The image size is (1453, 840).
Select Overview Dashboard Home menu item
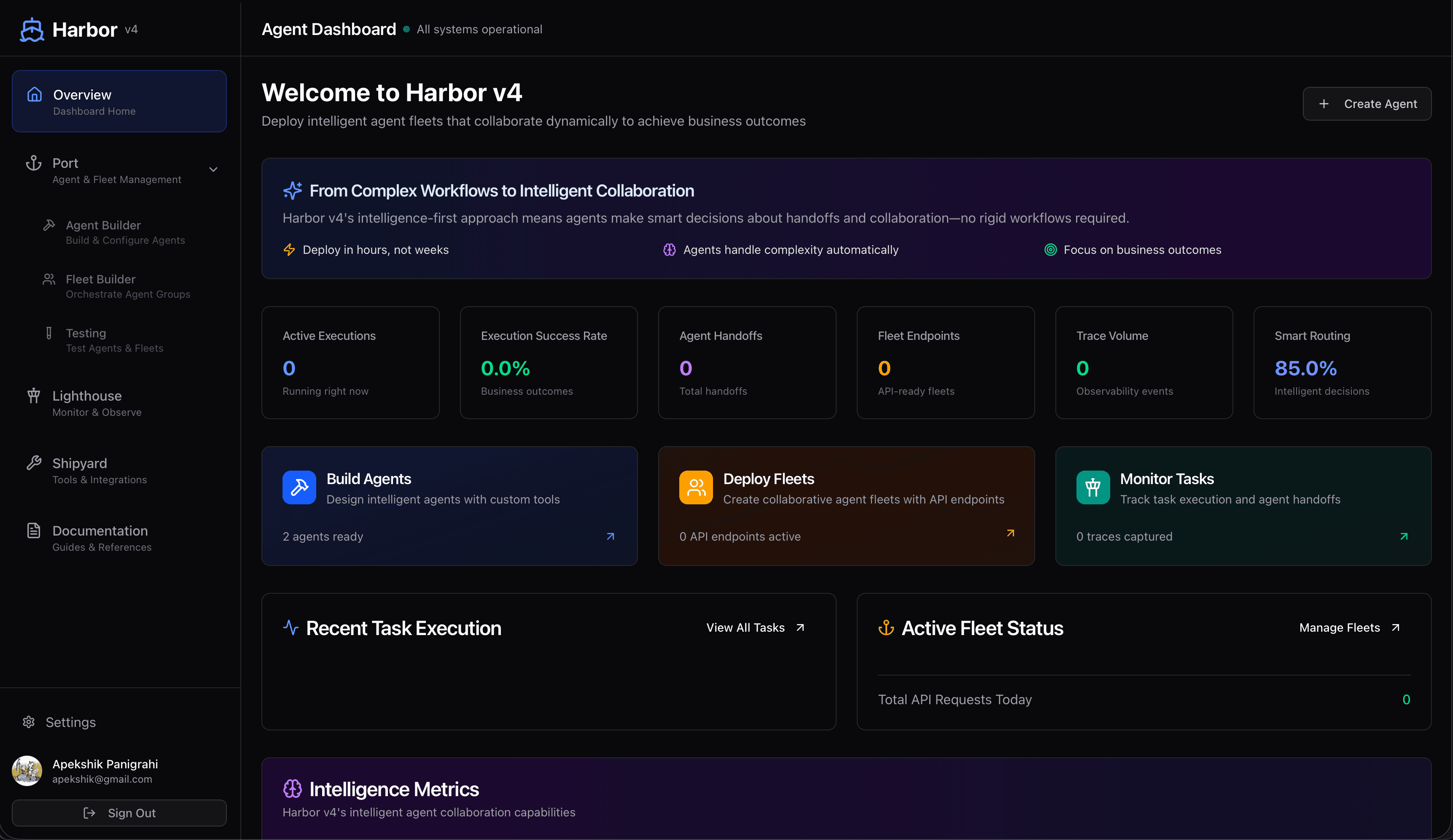tap(119, 102)
